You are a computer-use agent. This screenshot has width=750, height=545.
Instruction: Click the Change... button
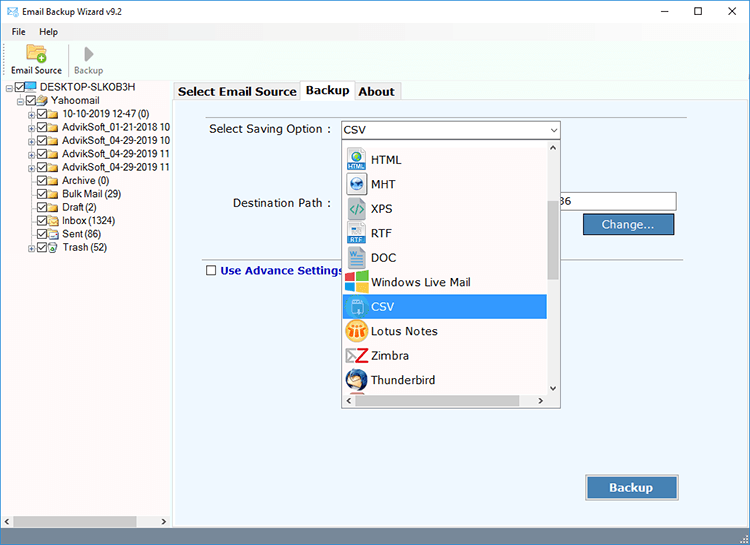coord(628,224)
